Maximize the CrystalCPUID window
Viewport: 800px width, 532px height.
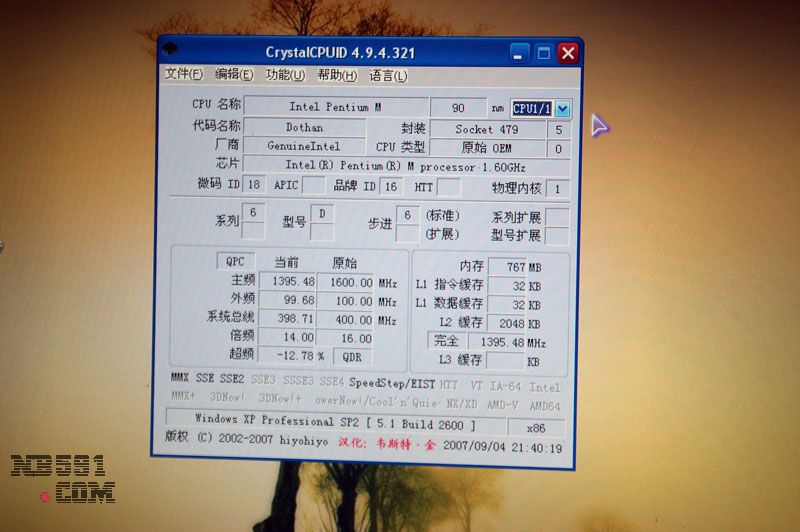tap(544, 53)
